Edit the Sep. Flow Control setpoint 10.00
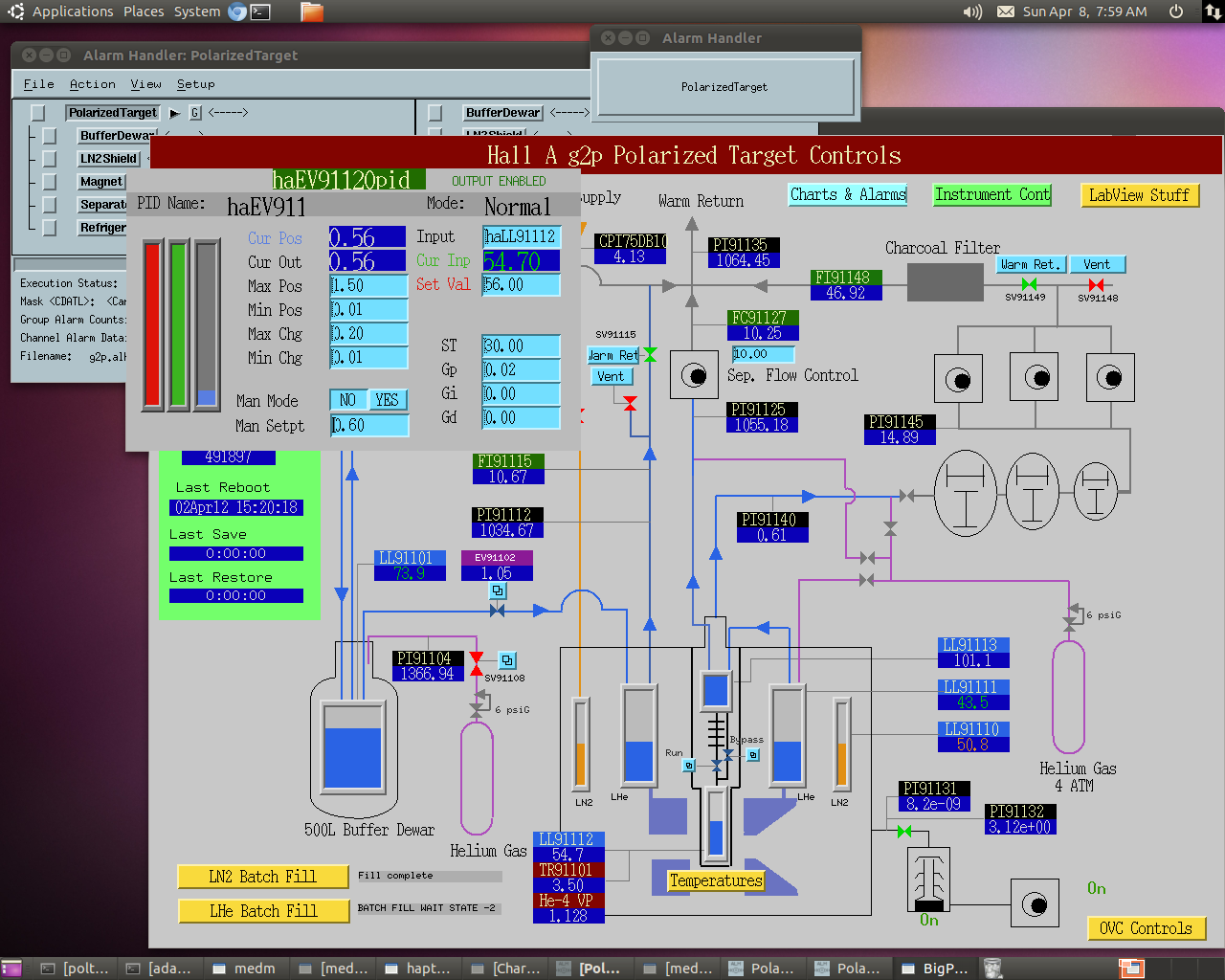 [763, 354]
